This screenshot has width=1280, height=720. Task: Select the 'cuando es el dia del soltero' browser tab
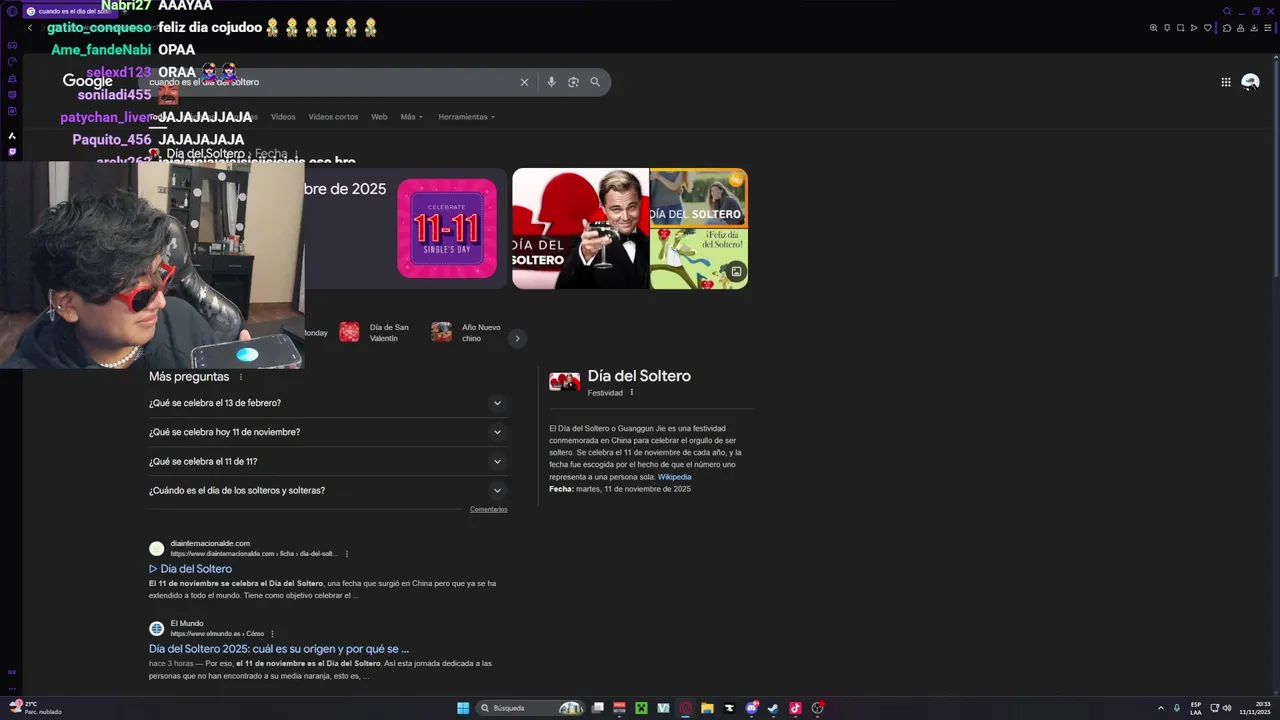coord(70,11)
